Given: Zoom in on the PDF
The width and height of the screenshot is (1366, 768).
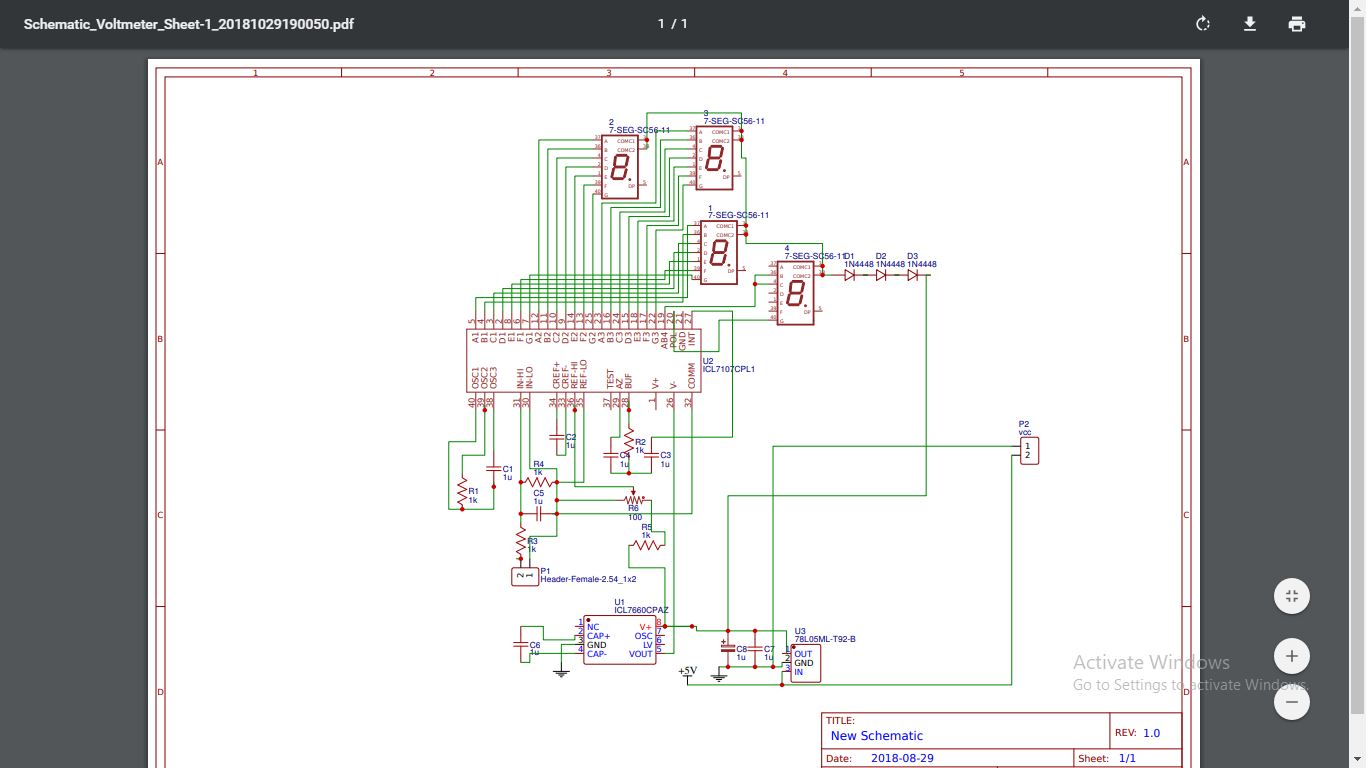Looking at the screenshot, I should 1292,656.
